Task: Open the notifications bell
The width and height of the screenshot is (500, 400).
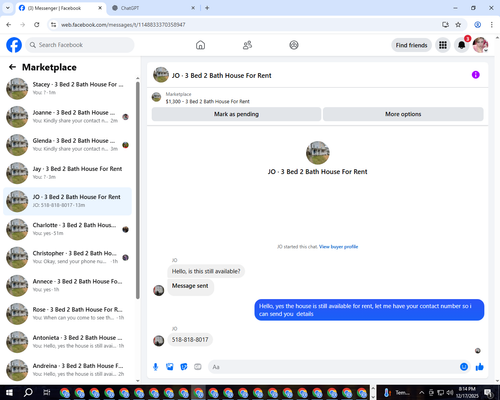Action: click(462, 45)
